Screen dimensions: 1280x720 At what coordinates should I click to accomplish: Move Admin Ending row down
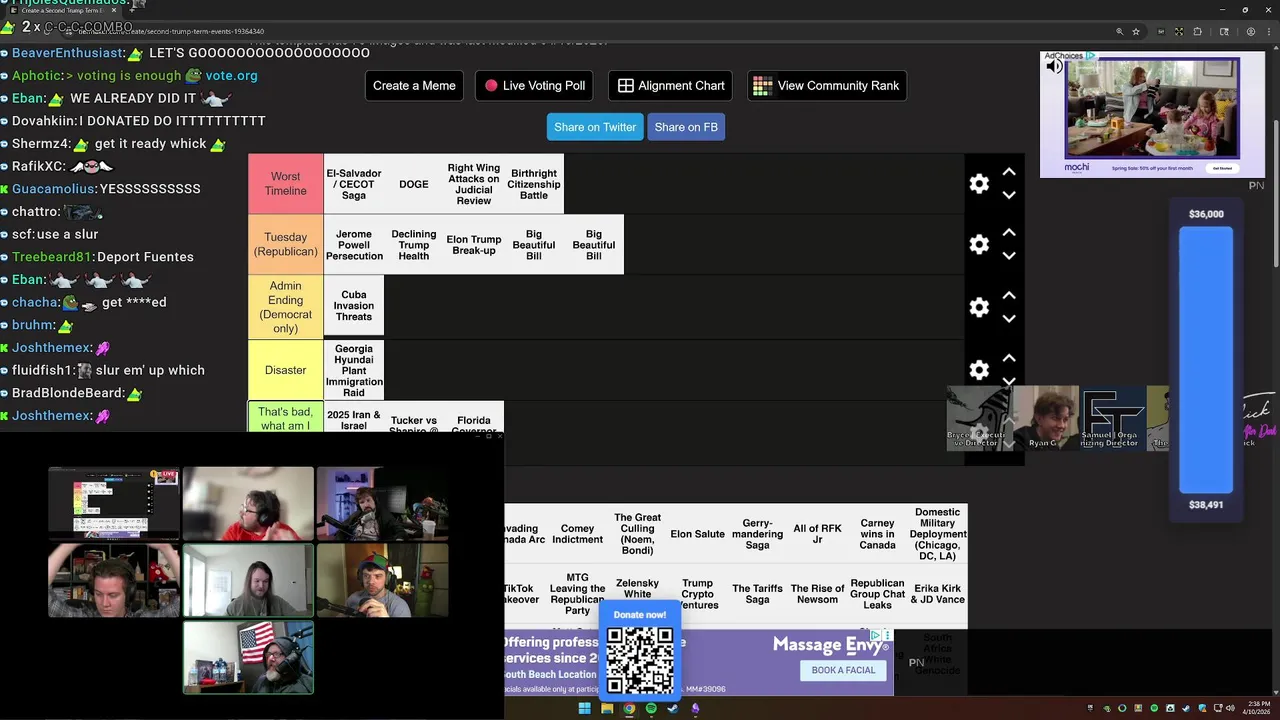[x=1009, y=319]
